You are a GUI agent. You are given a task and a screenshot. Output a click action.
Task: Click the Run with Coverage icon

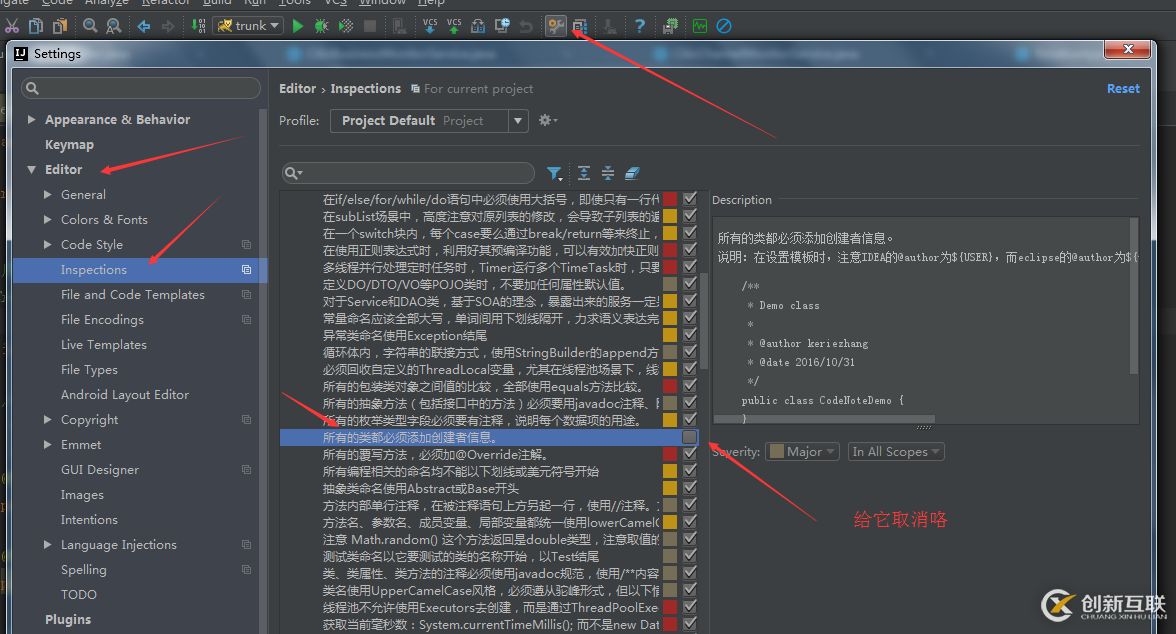(346, 26)
